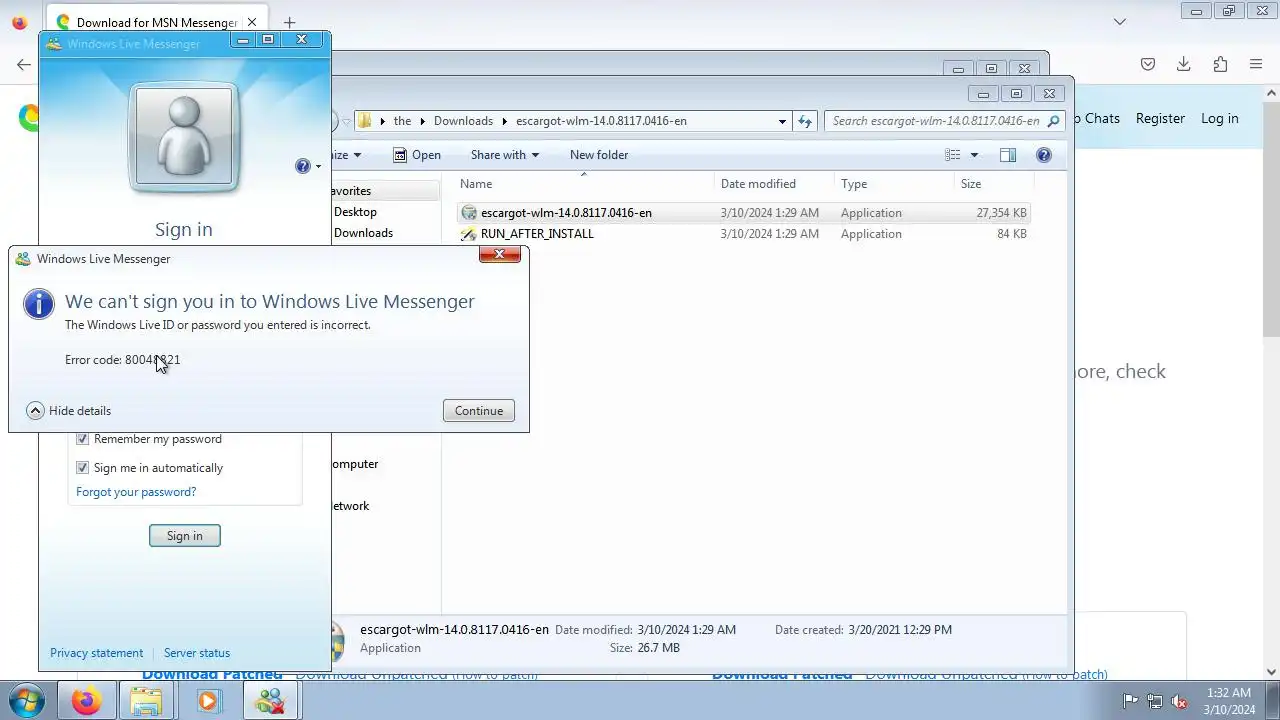Click the search magnifier icon in Explorer
1280x720 pixels.
(1054, 121)
